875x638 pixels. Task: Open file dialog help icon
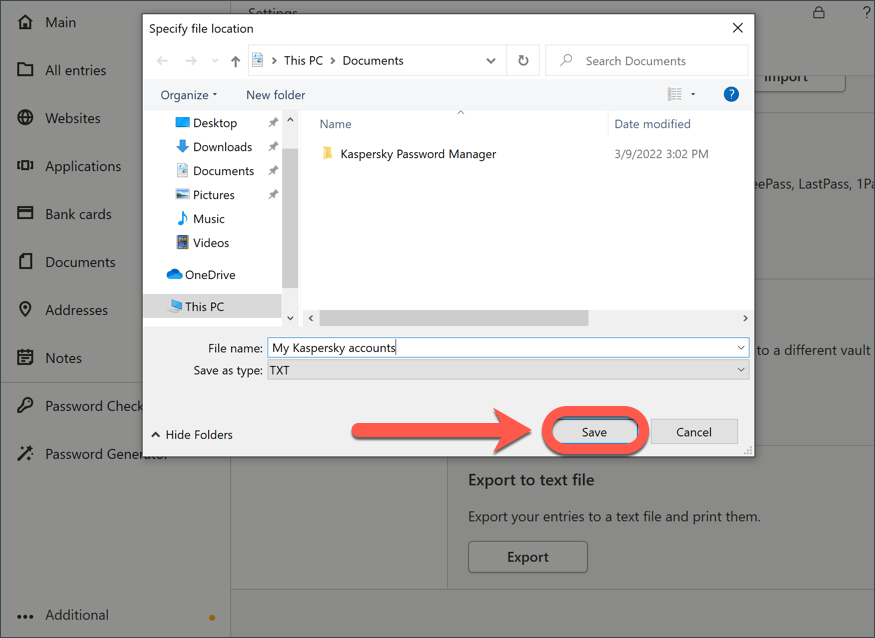[731, 94]
